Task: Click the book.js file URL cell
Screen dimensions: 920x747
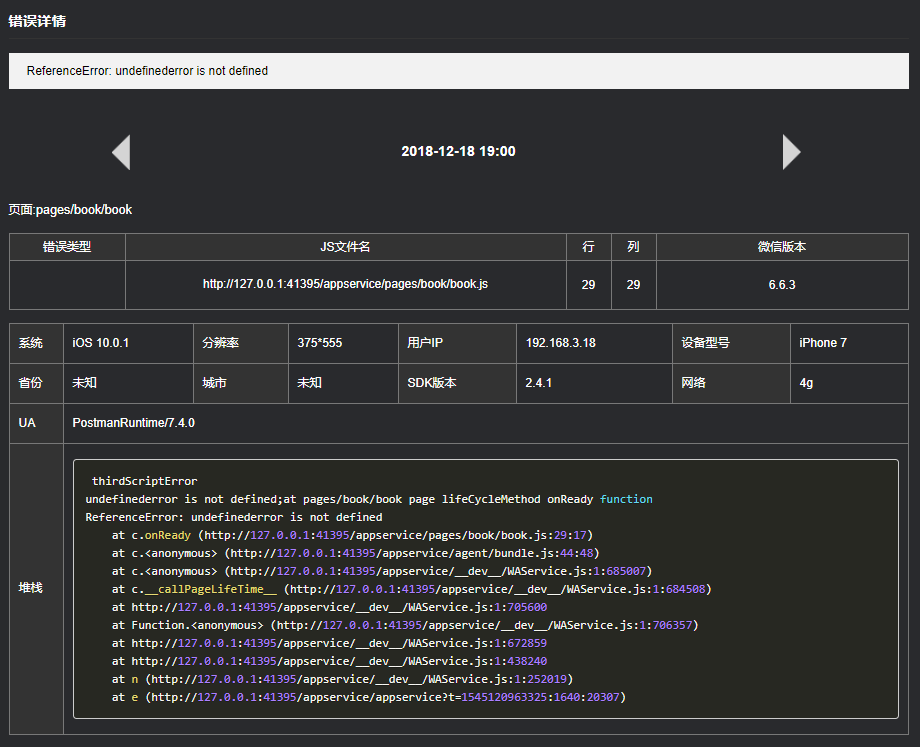Action: 346,285
